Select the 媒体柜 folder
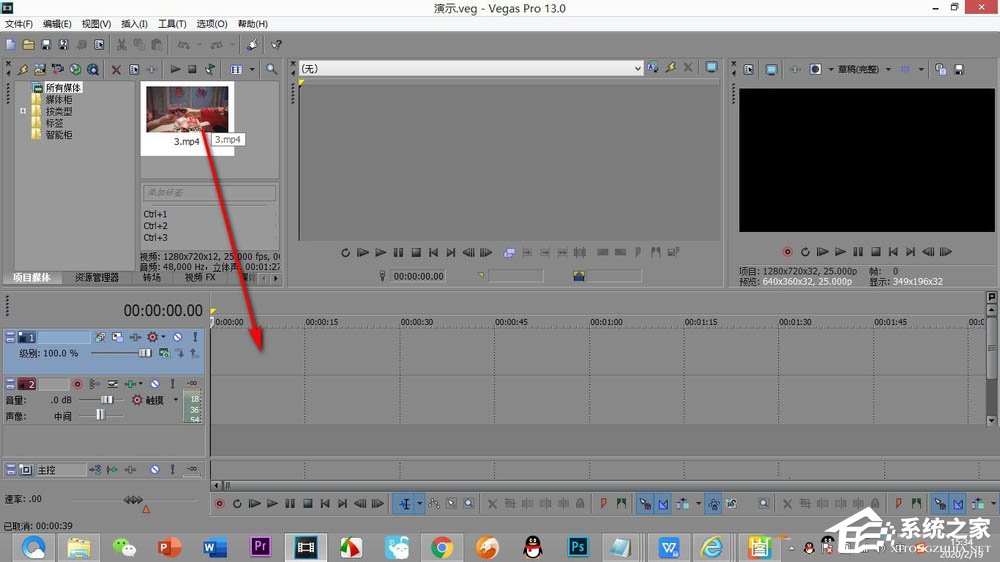Screen dimensions: 1000x562 tap(58, 100)
